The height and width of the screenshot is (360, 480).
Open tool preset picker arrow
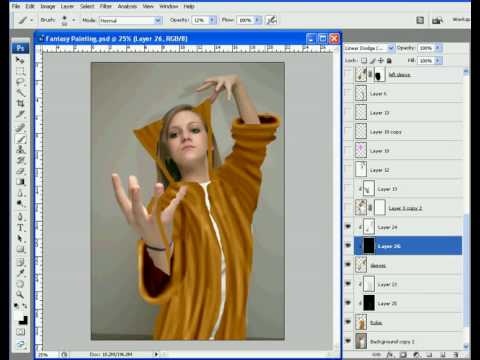point(32,20)
